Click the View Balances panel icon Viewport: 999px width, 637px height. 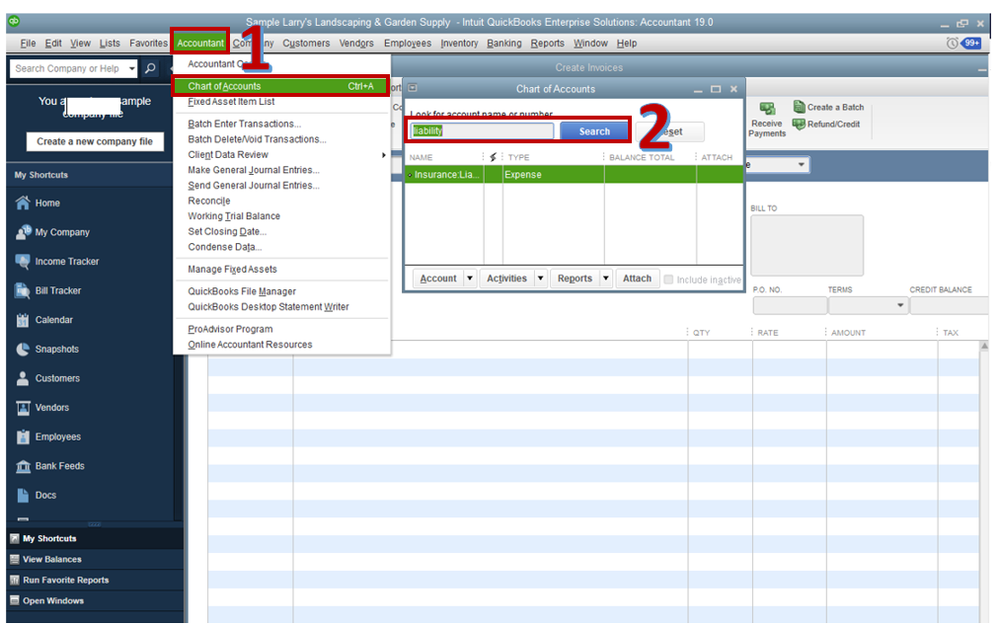click(15, 559)
